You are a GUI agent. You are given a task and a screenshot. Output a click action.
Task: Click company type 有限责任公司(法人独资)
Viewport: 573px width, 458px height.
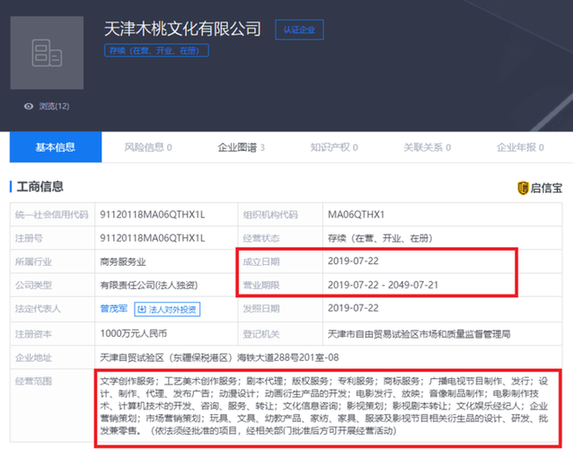click(149, 285)
